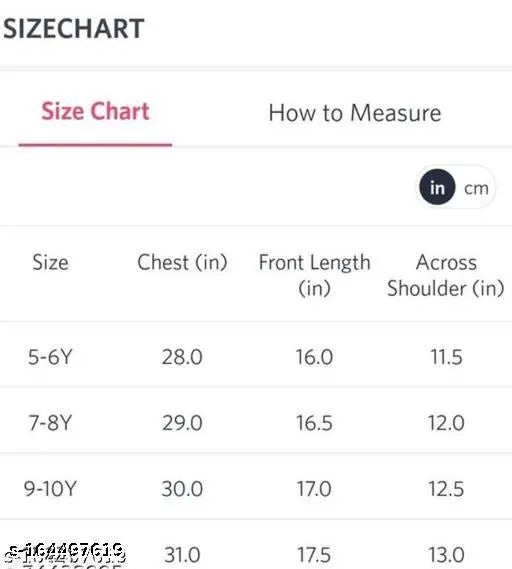Switch measurement units to cm
This screenshot has height=569, width=512.
476,188
